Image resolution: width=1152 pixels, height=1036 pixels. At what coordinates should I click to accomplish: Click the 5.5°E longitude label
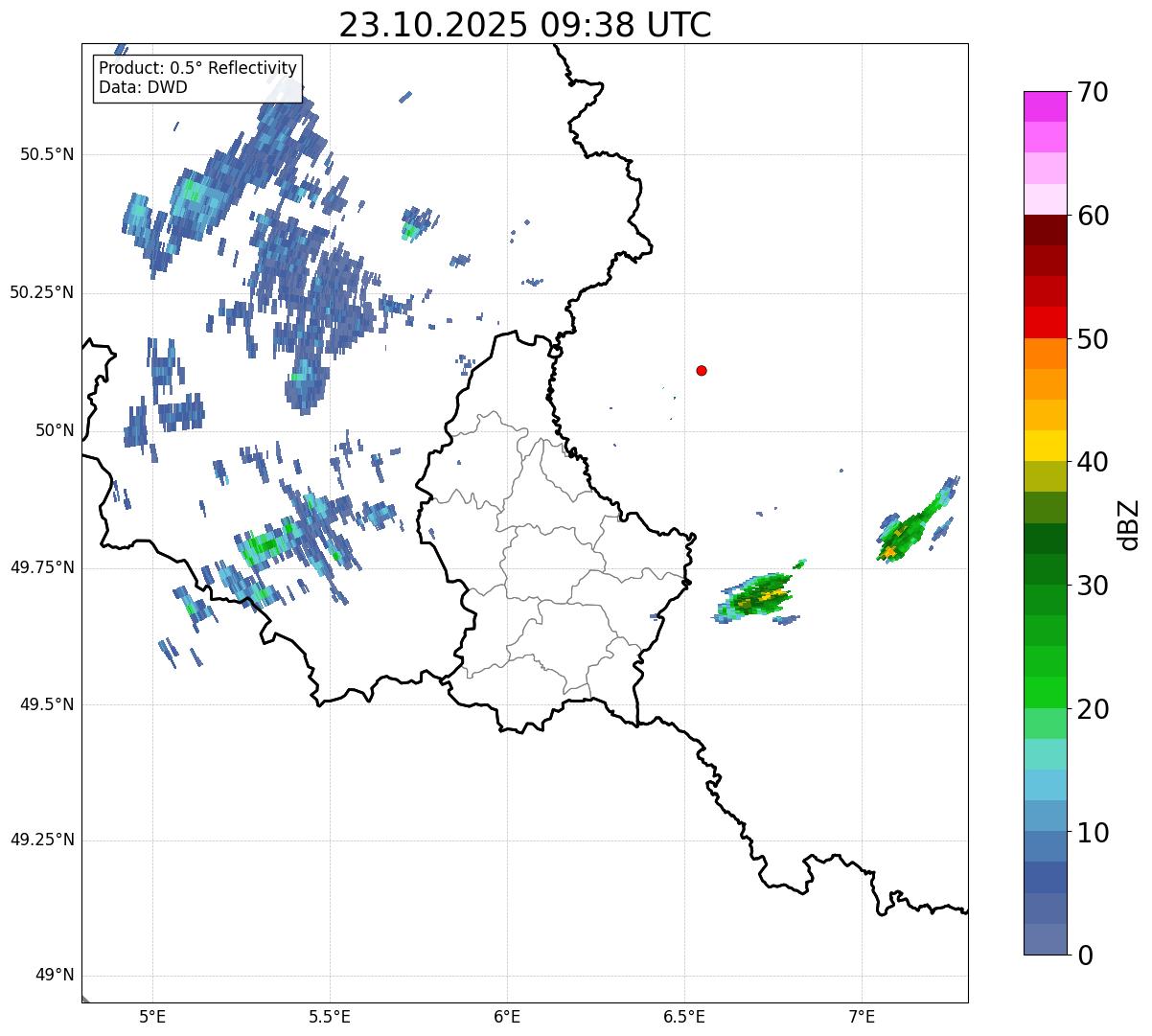tap(330, 1017)
